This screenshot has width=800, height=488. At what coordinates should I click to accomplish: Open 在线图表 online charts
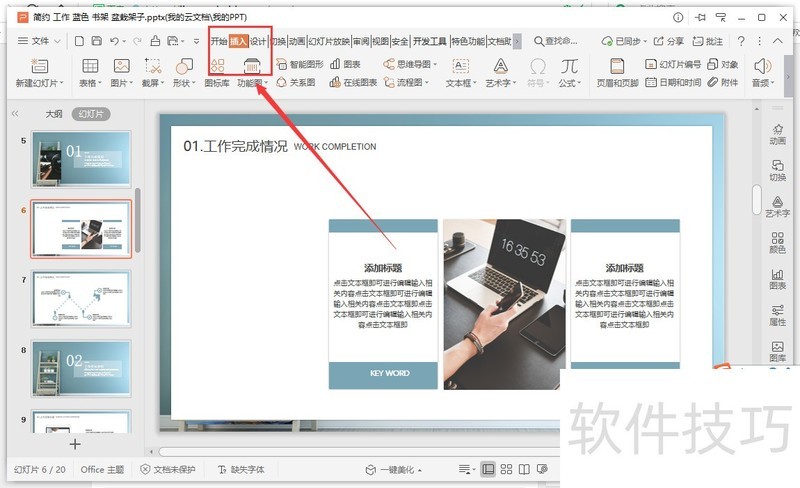[353, 82]
